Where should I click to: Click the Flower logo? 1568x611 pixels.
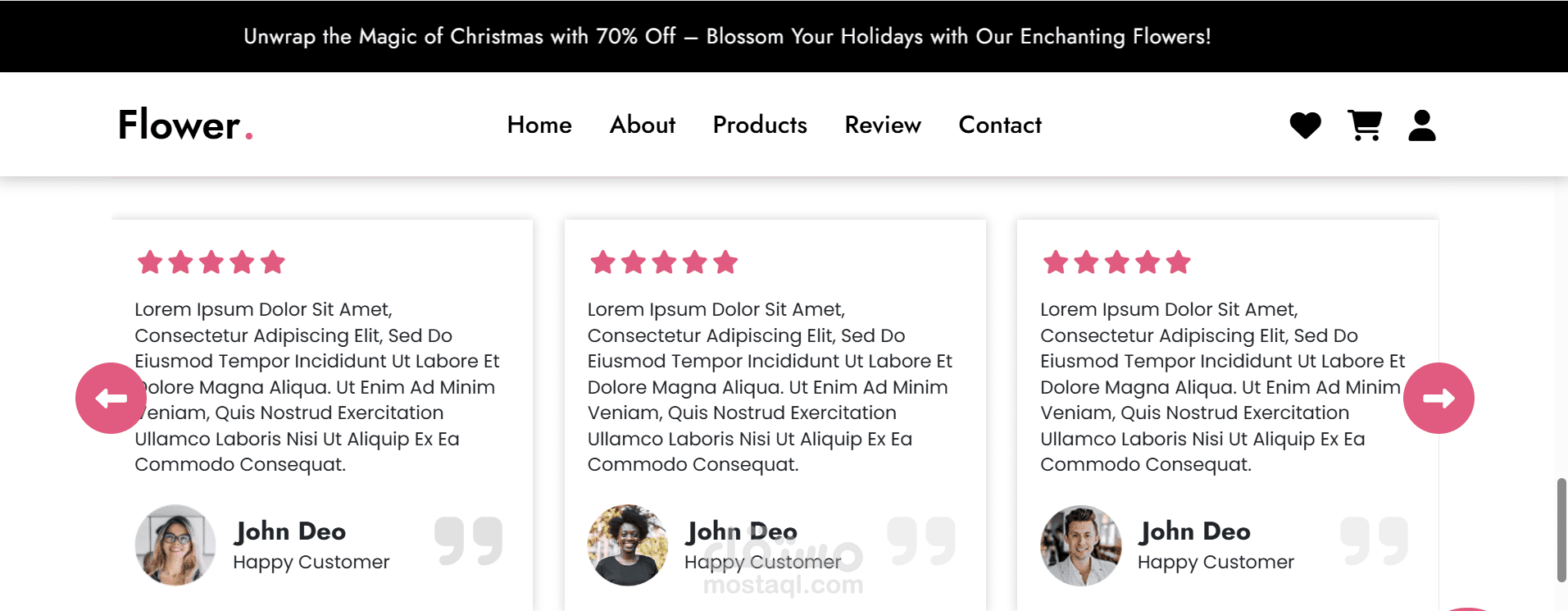click(185, 125)
